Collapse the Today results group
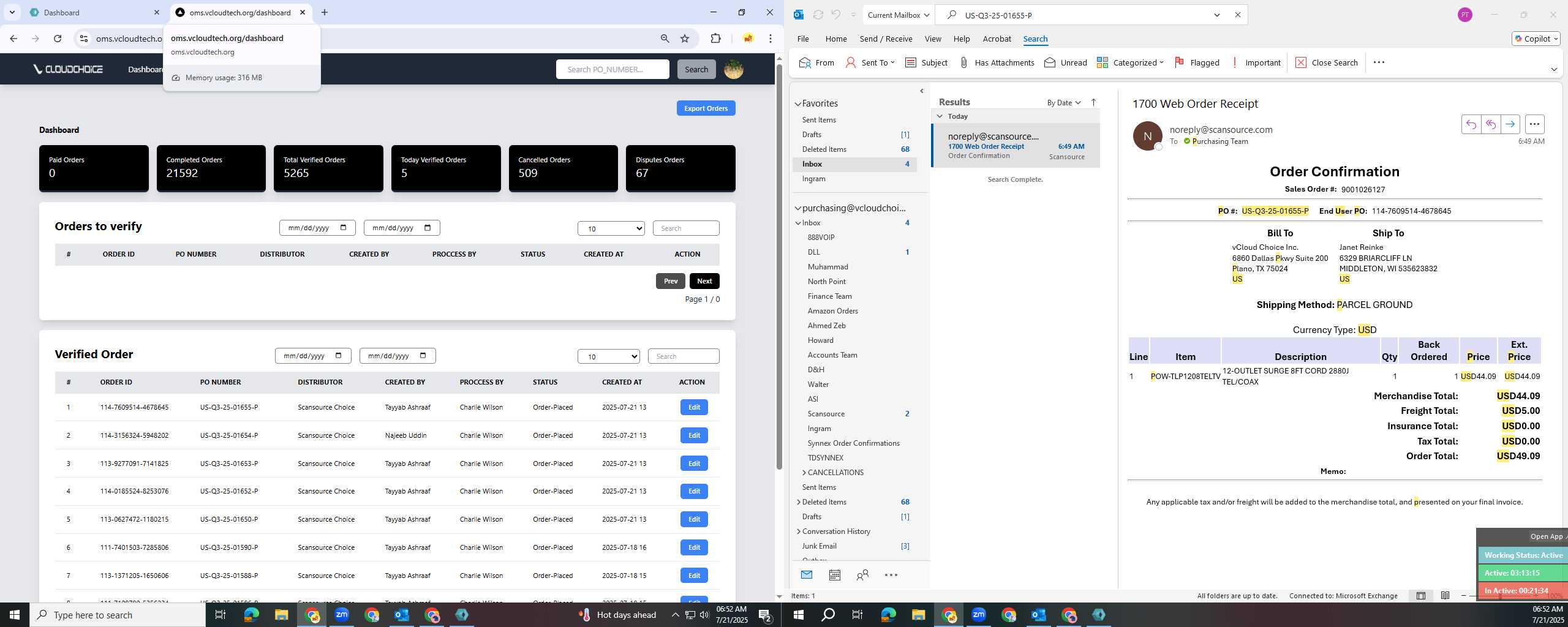Viewport: 1568px width, 627px height. coord(940,116)
